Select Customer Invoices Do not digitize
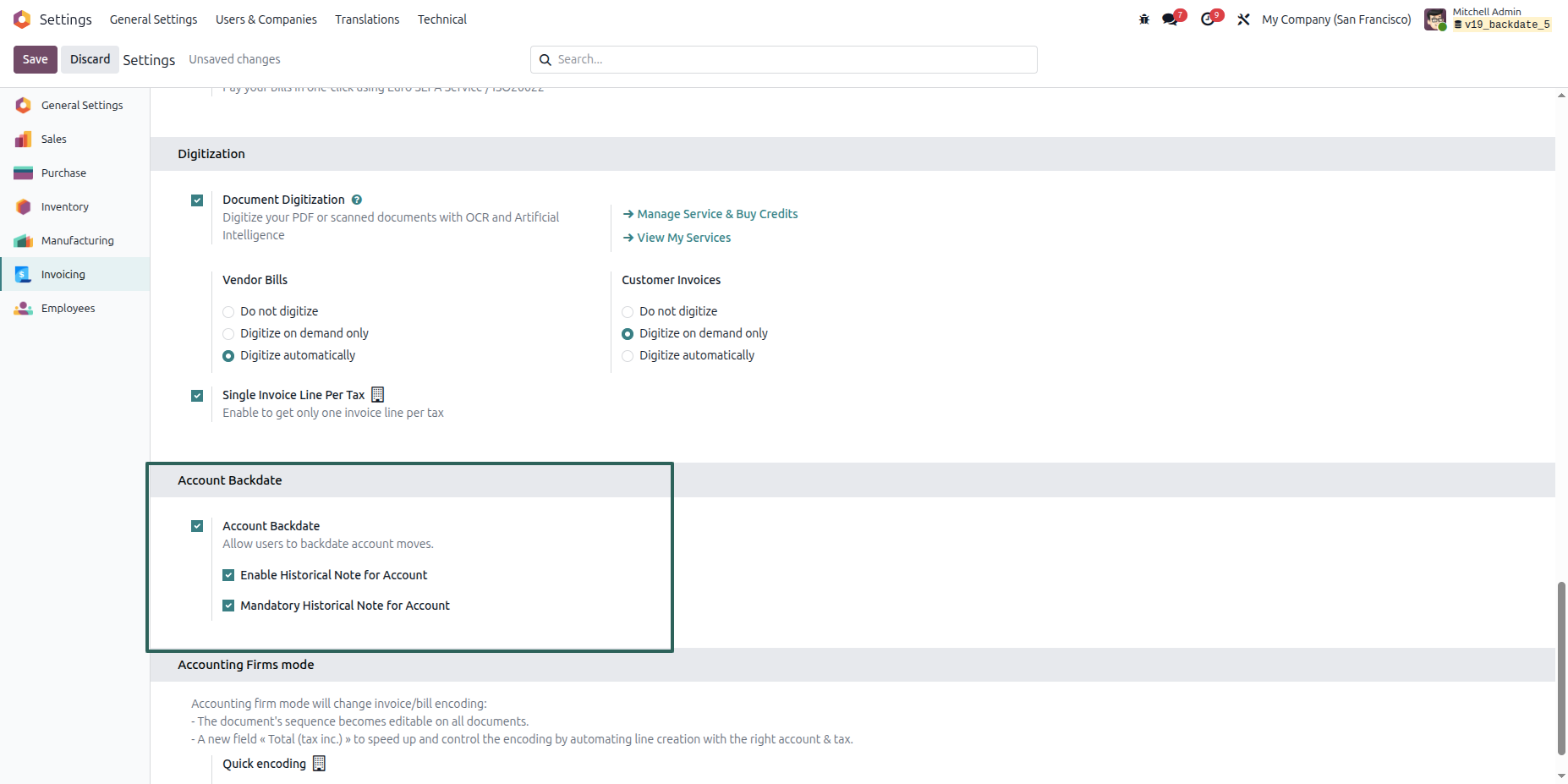Image resolution: width=1568 pixels, height=784 pixels. (628, 312)
